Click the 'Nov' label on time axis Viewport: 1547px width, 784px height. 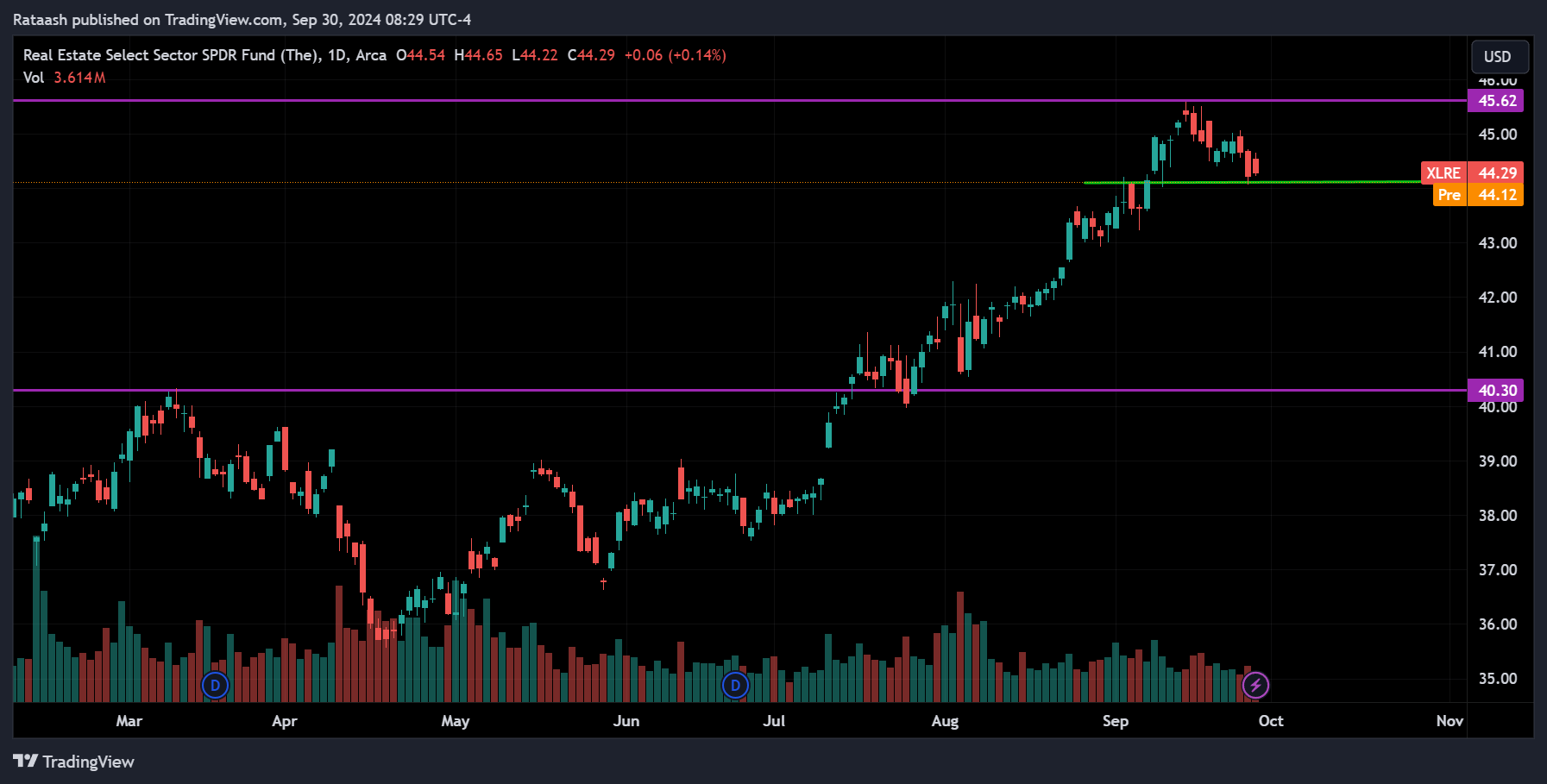pyautogui.click(x=1450, y=721)
